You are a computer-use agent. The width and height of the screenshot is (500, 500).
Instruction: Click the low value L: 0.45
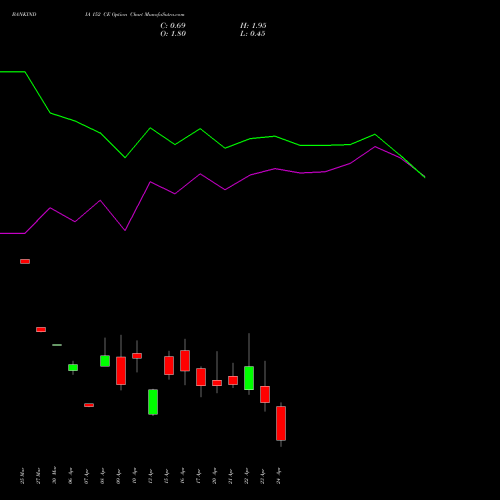[253, 34]
